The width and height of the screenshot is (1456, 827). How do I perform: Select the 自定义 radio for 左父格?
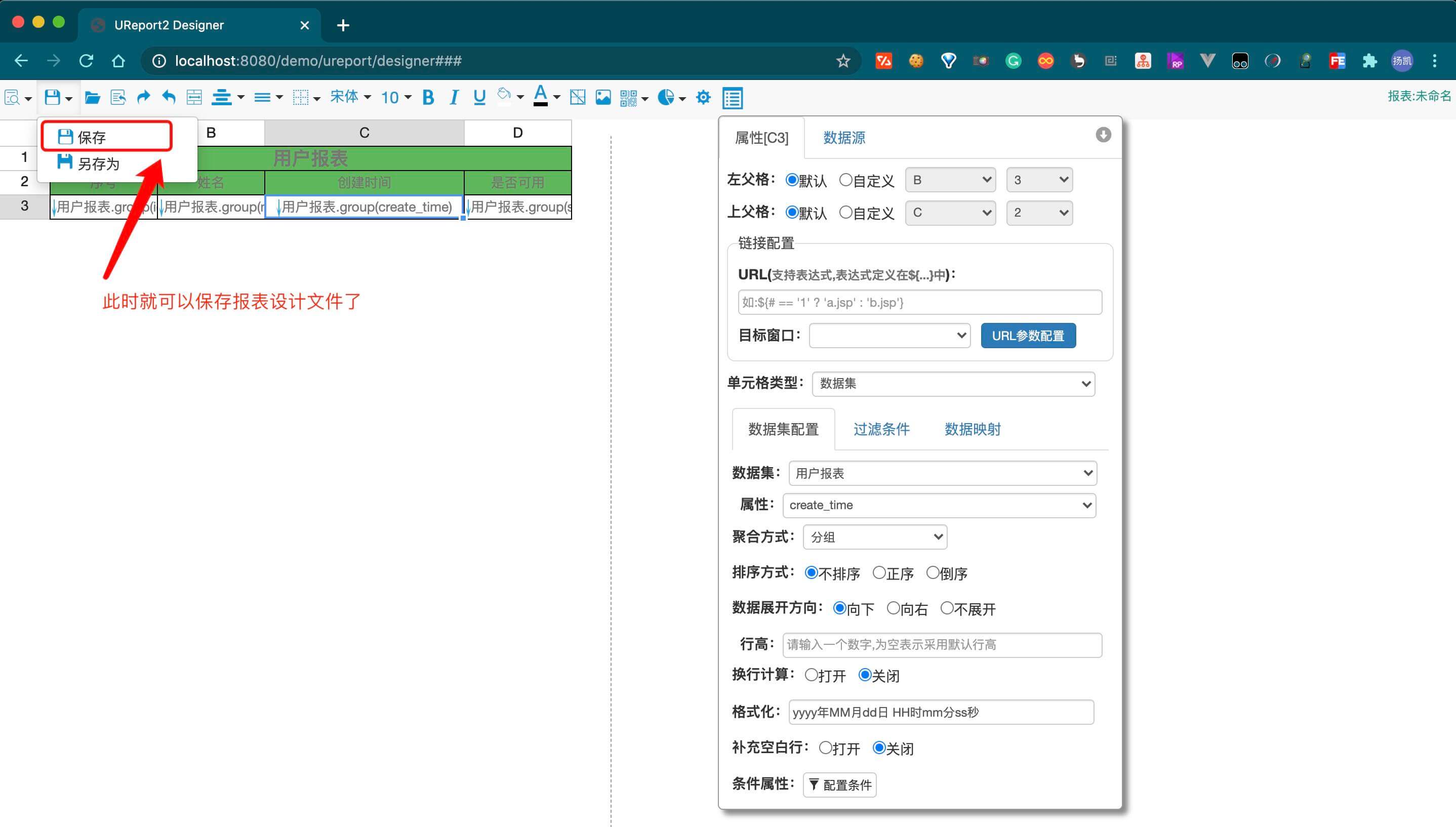click(x=846, y=180)
